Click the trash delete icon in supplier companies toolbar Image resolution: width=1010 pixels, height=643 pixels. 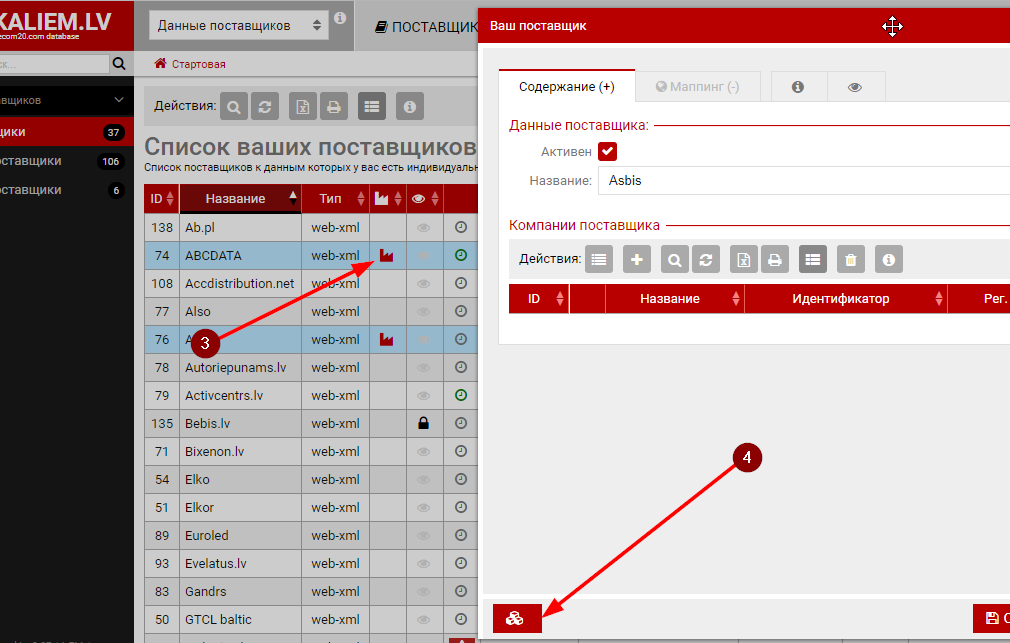tap(850, 260)
